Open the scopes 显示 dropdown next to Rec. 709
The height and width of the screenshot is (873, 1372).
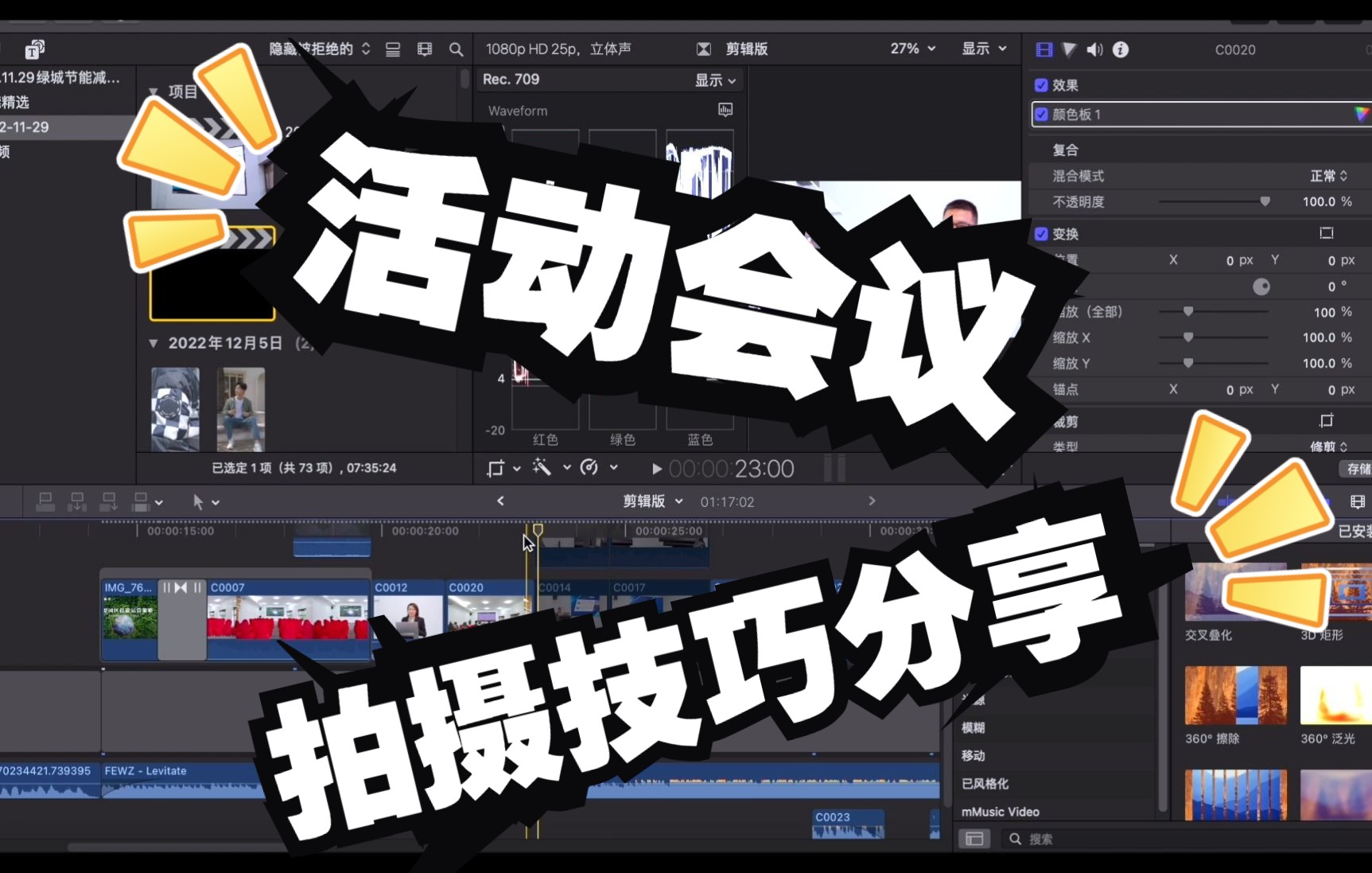coord(715,80)
